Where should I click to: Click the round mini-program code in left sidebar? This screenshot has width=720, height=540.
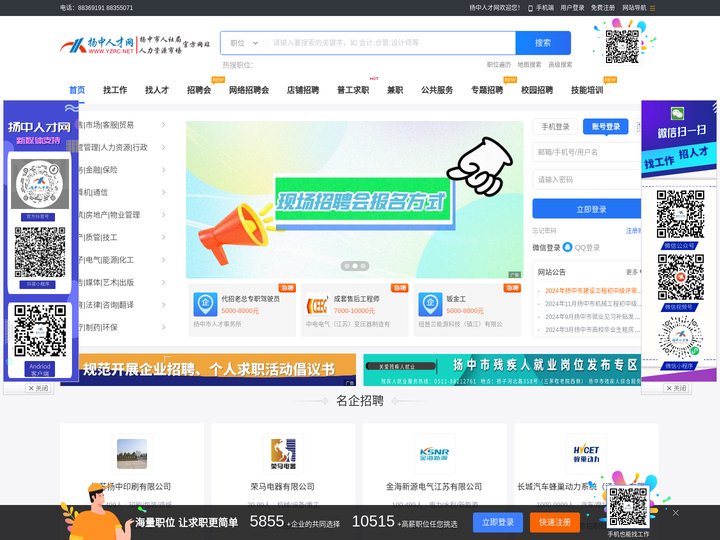[40, 184]
